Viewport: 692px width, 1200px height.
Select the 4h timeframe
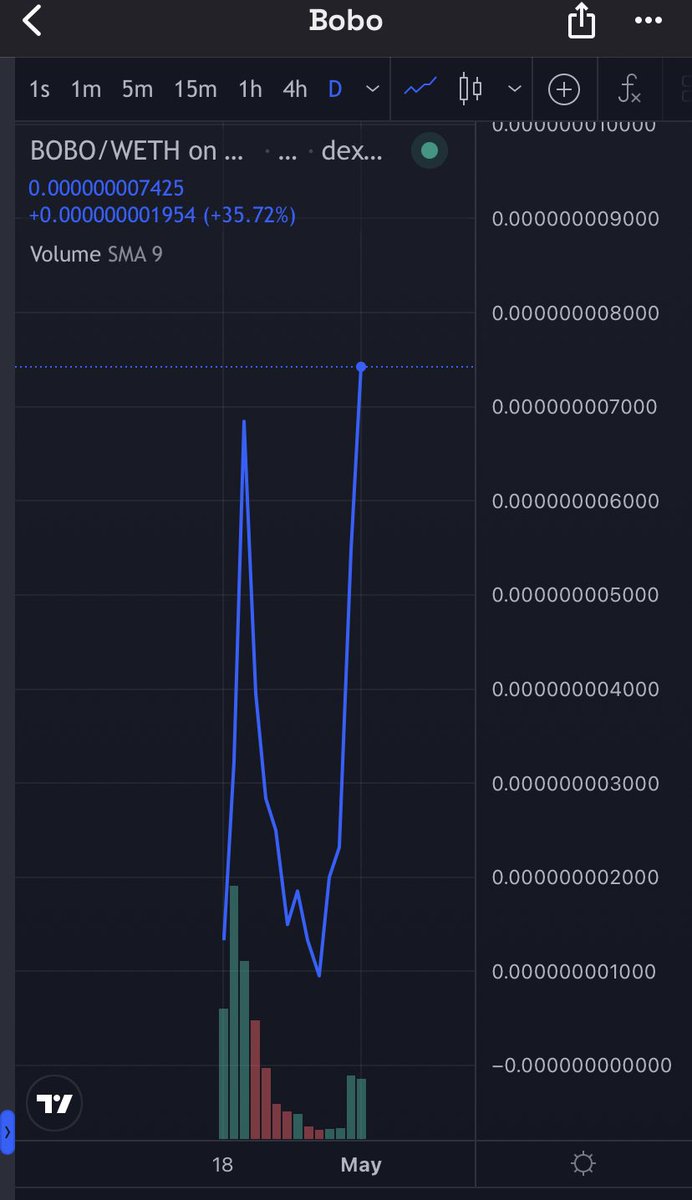point(295,89)
